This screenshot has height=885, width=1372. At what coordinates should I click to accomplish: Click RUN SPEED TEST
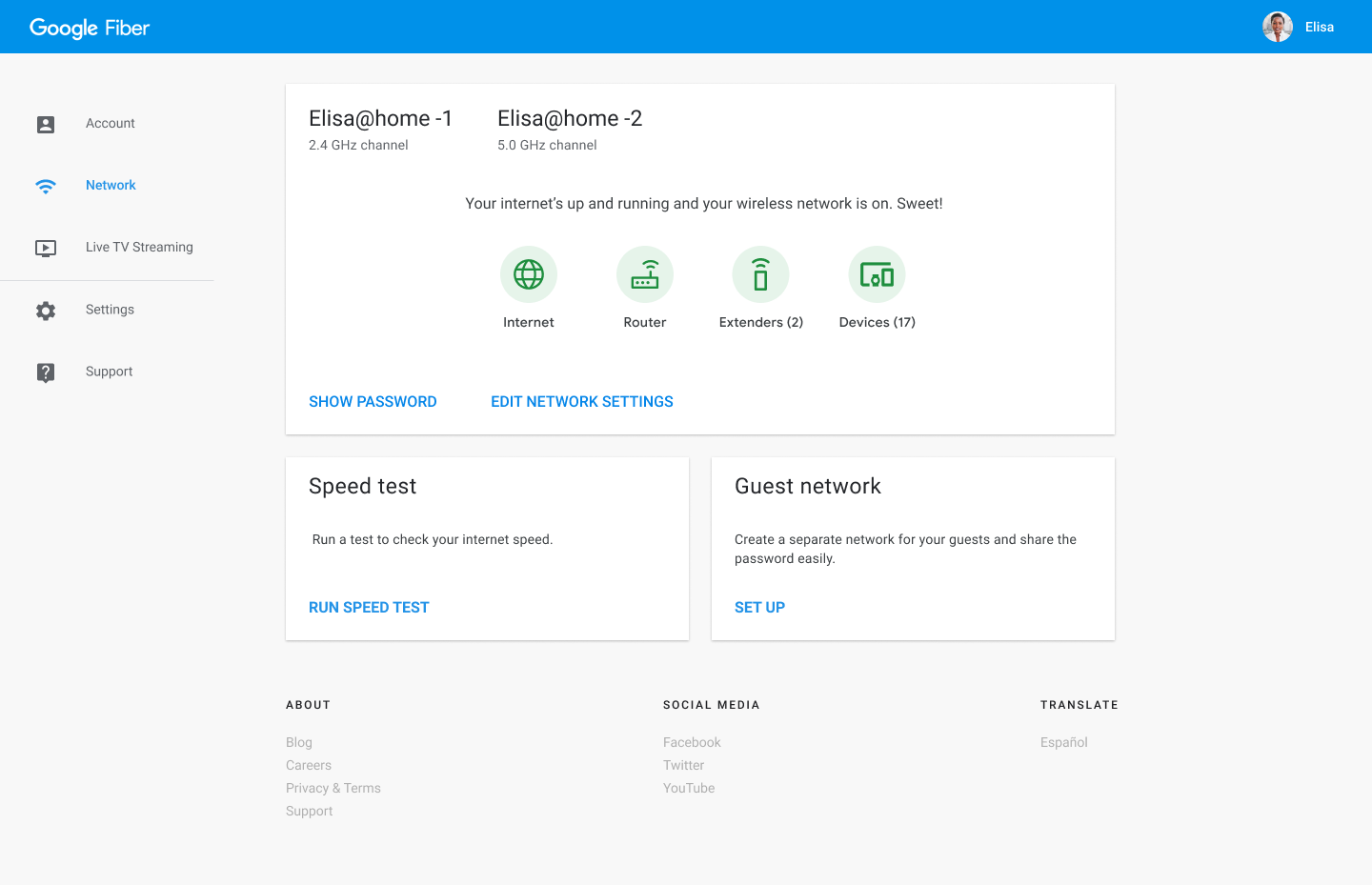(x=369, y=608)
